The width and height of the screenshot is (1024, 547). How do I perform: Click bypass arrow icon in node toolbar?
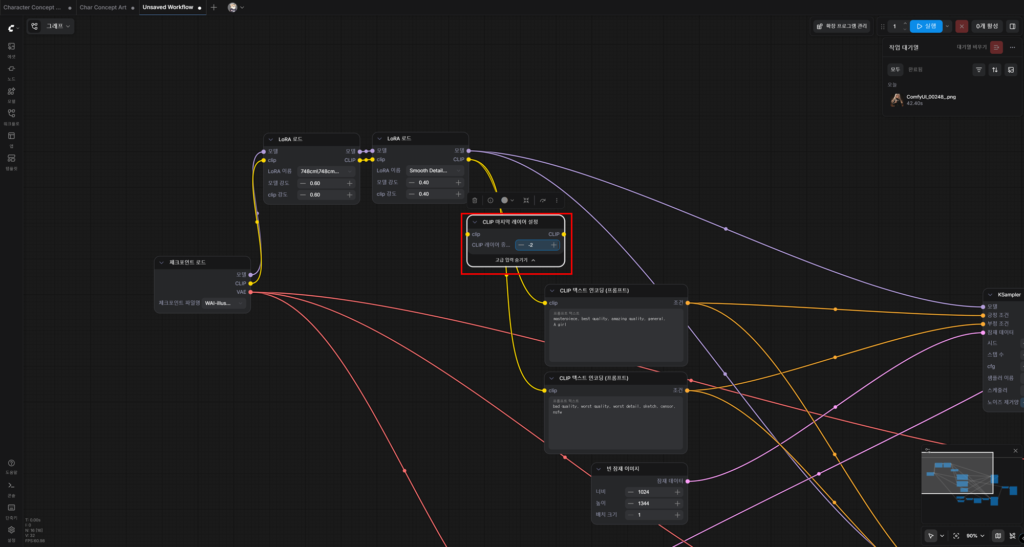pyautogui.click(x=542, y=200)
